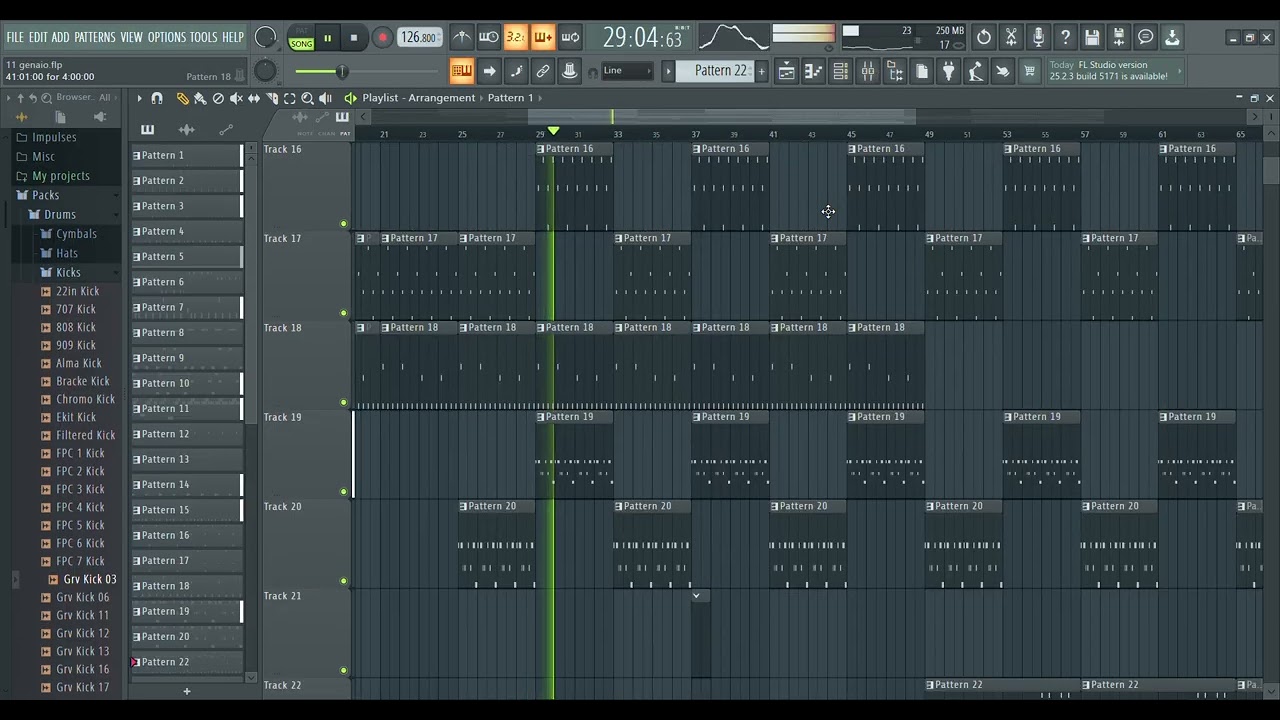Open the OPTIONS menu
Viewport: 1280px width, 720px height.
click(167, 38)
